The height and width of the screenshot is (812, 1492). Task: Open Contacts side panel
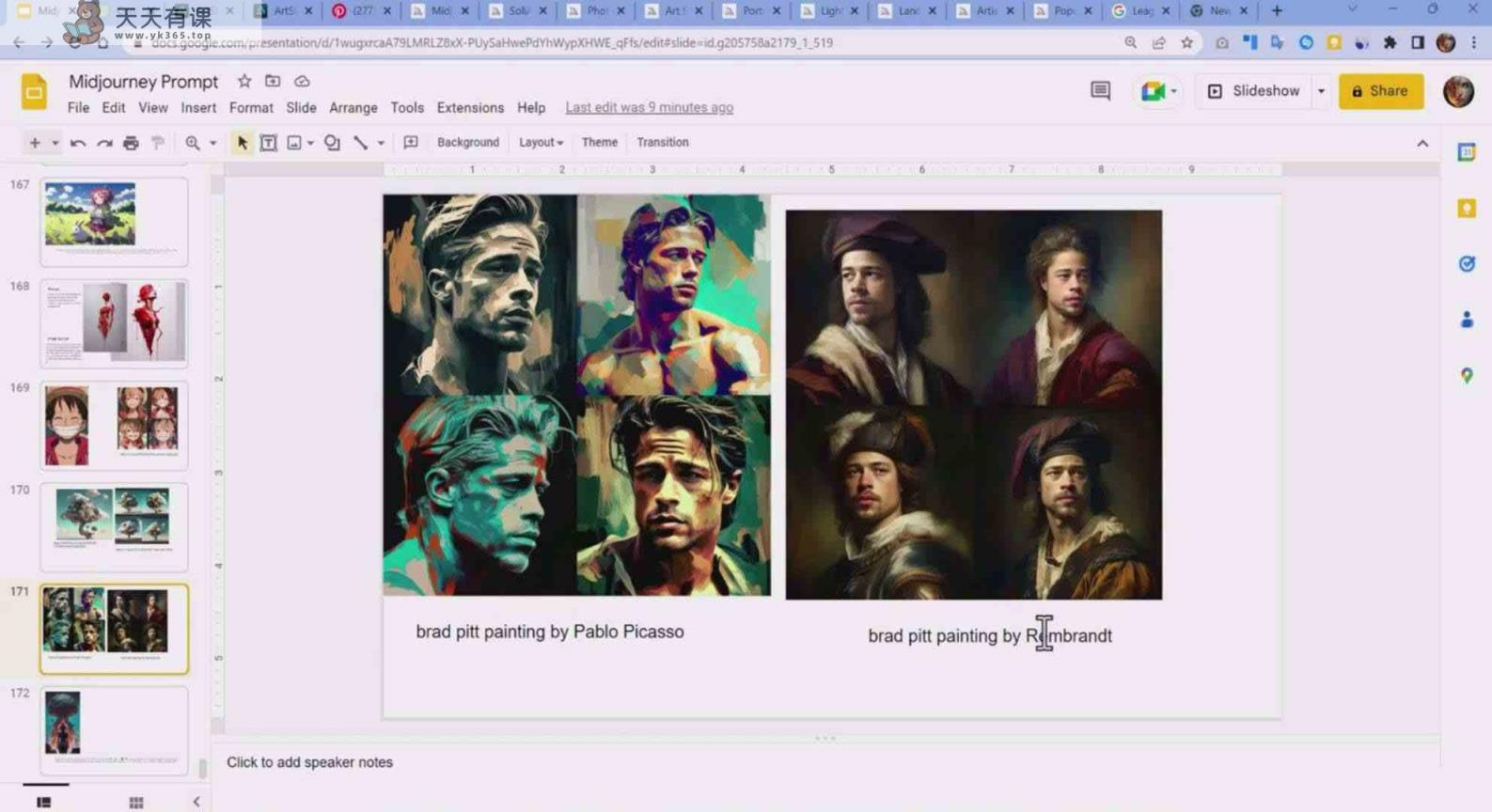click(1467, 320)
